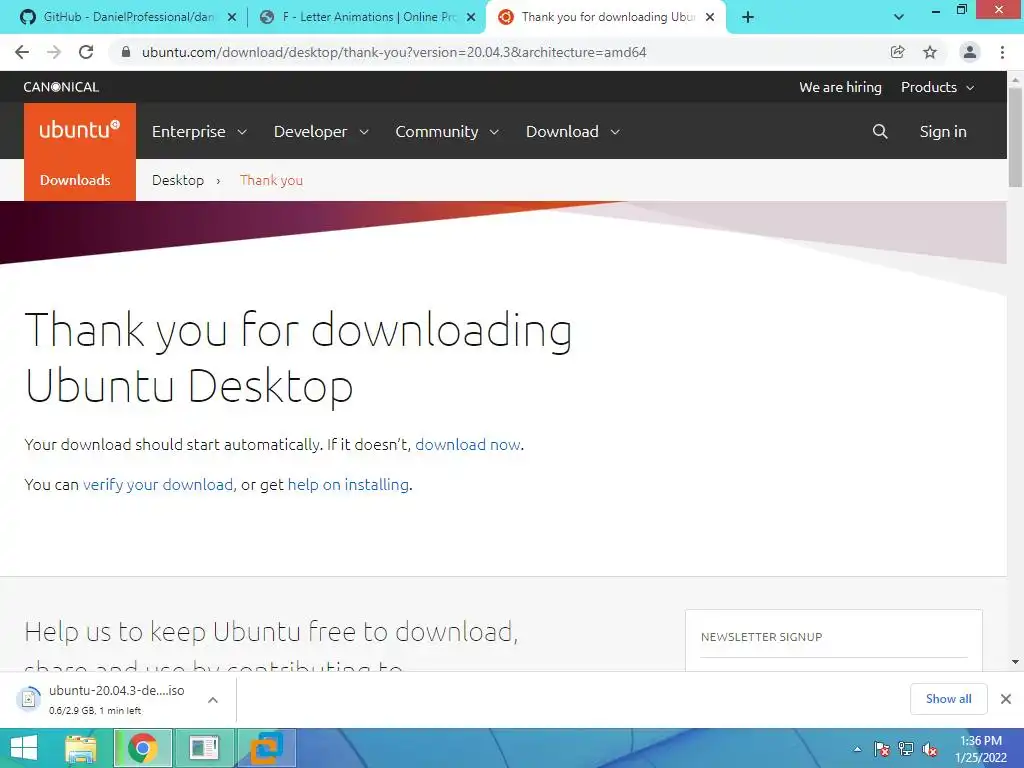
Task: Open the tab search chevron in the title bar
Action: (899, 17)
